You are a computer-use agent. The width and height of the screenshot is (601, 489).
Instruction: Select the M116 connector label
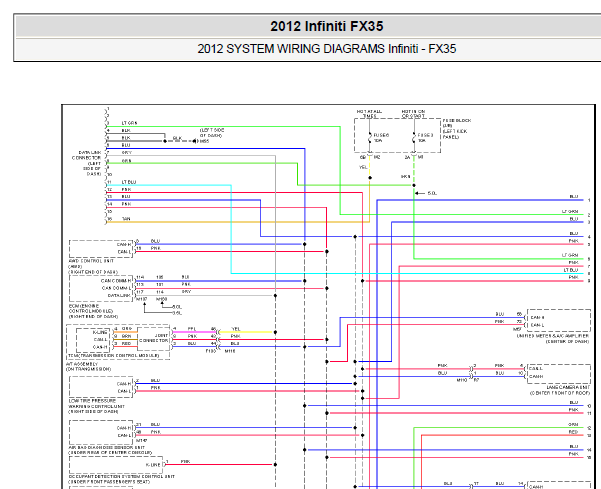click(x=230, y=351)
